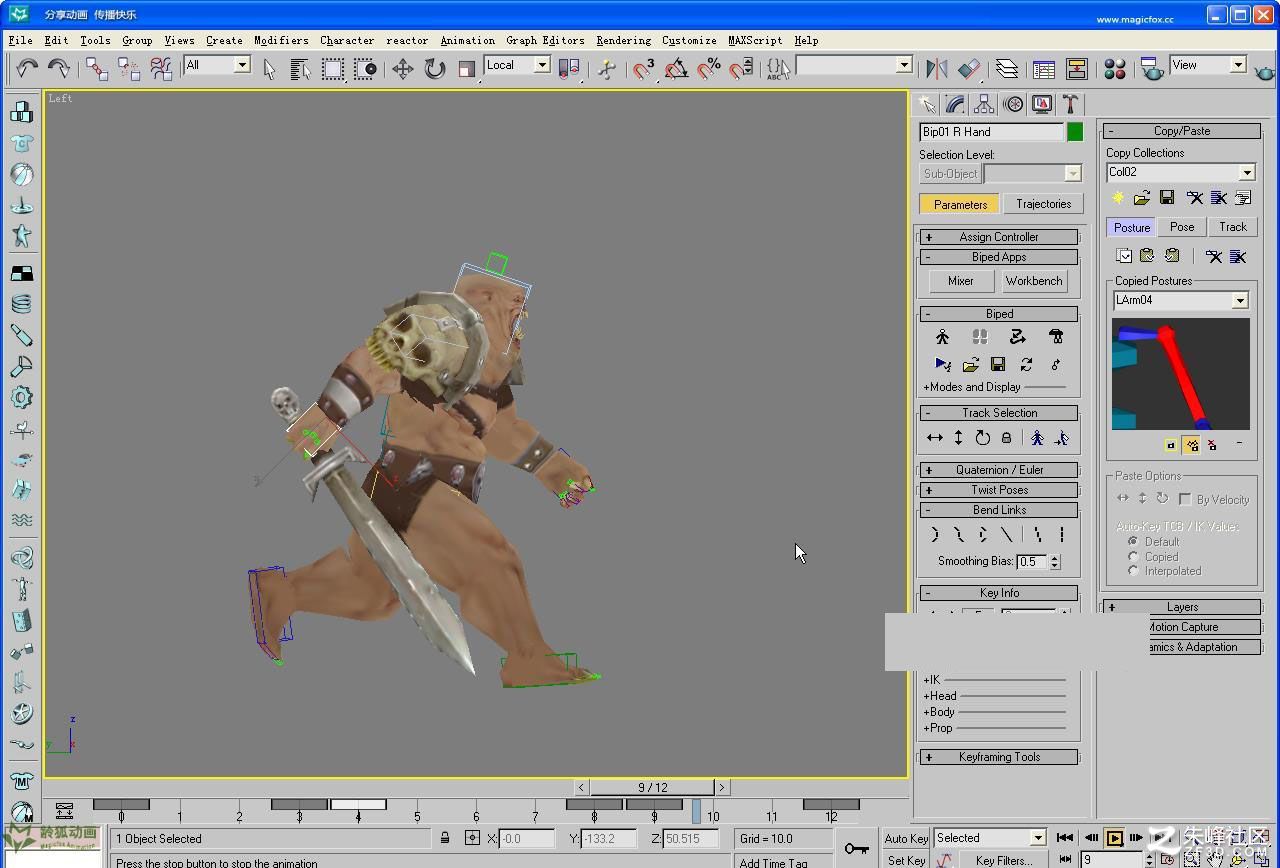Toggle Lock COM Keying in Track Selection
Image resolution: width=1280 pixels, height=868 pixels.
pos(1006,437)
